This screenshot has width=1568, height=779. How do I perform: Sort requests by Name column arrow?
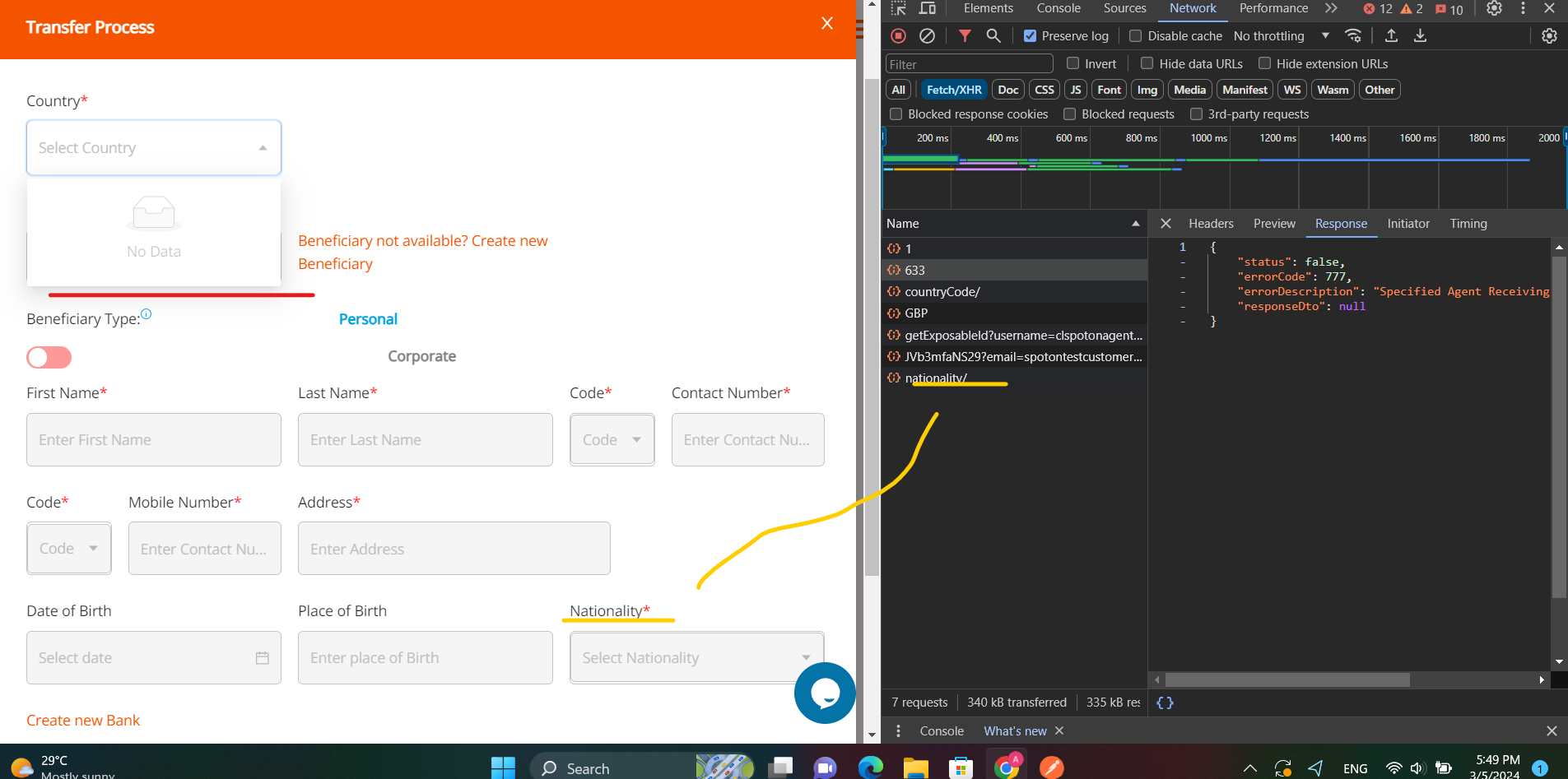1136,224
